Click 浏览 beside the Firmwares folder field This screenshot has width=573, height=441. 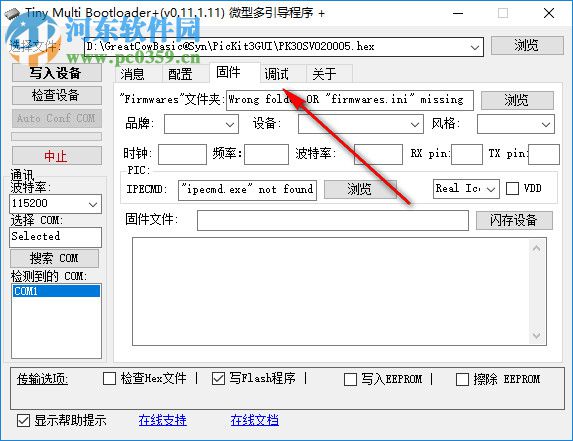(x=517, y=100)
